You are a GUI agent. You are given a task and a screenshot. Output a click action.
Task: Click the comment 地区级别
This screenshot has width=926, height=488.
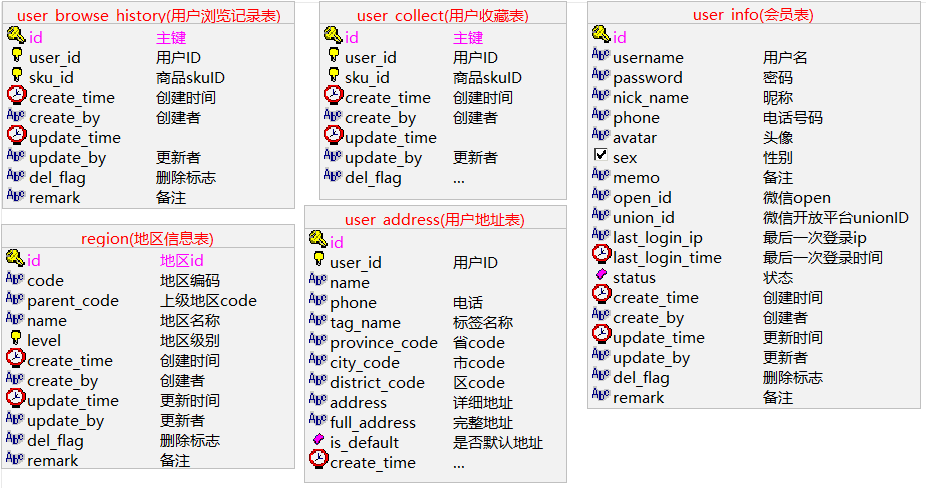[190, 341]
